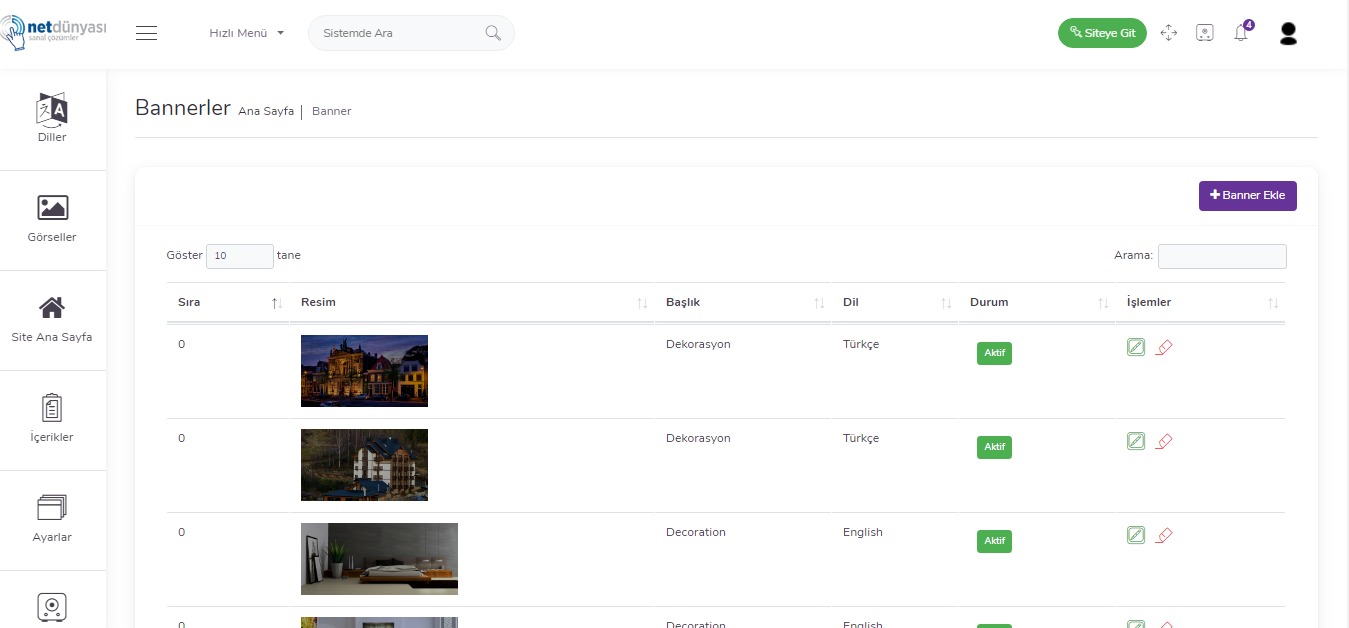Open the forest hotel banner thumbnail
The image size is (1349, 628).
364,465
